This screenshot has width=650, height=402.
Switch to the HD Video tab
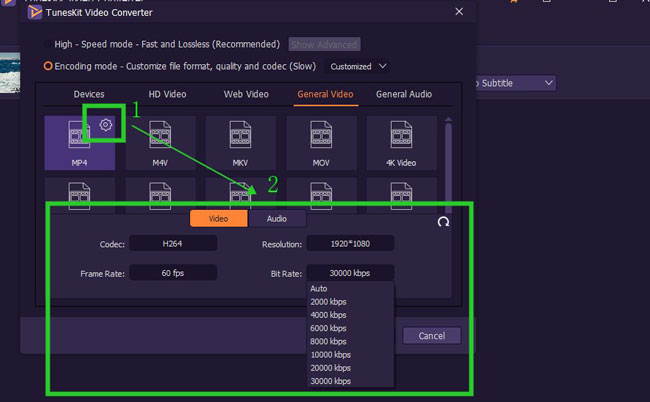167,94
